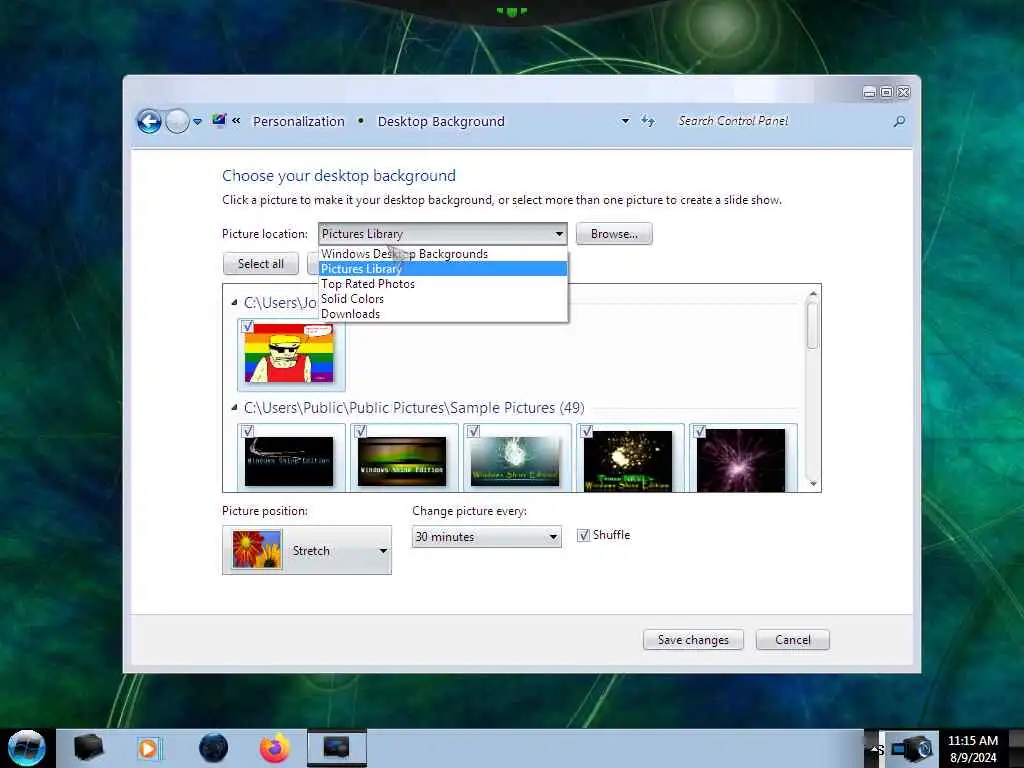Click the Save changes button

point(693,640)
